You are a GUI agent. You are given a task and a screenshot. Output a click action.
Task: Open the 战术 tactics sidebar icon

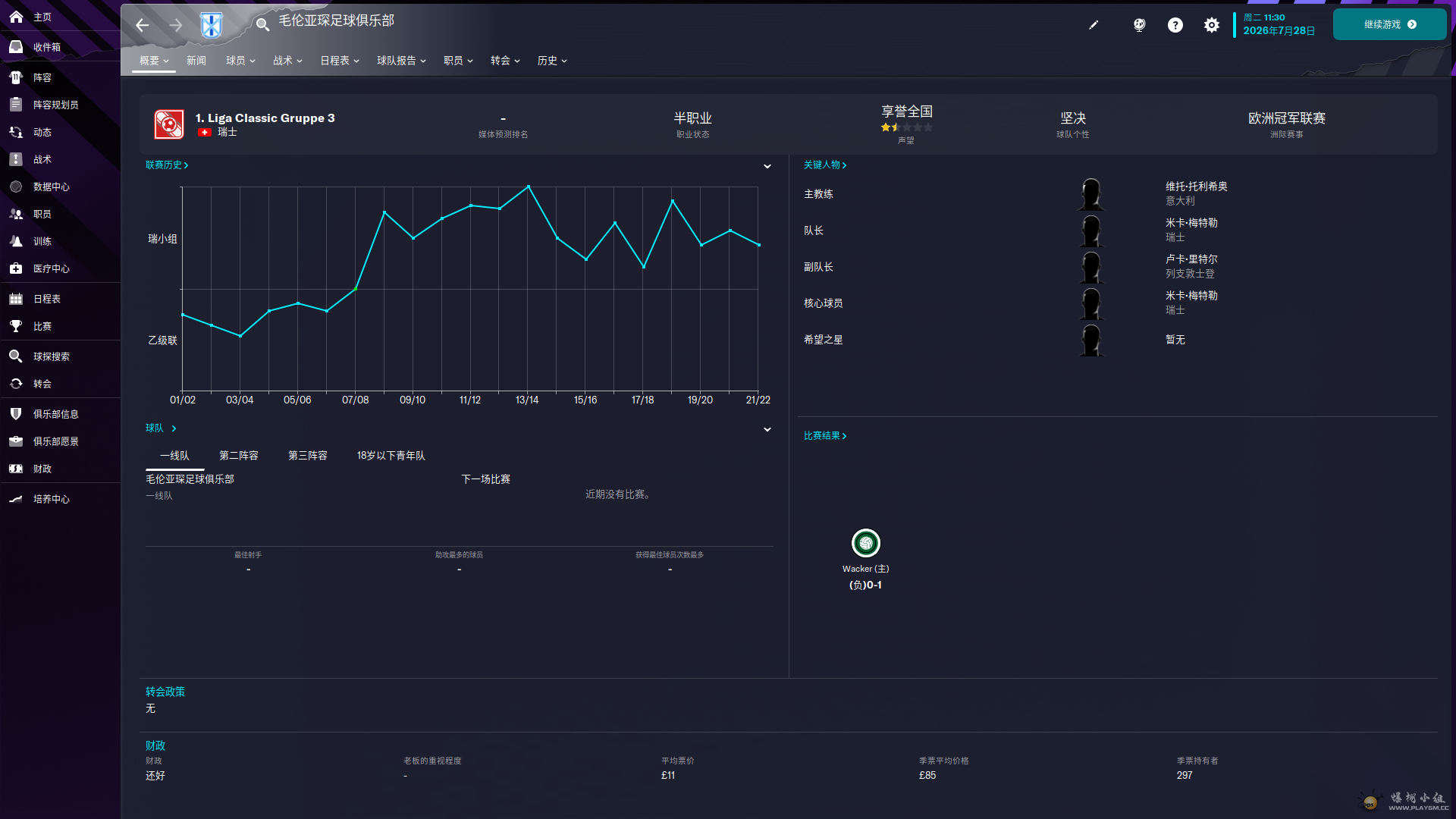16,159
